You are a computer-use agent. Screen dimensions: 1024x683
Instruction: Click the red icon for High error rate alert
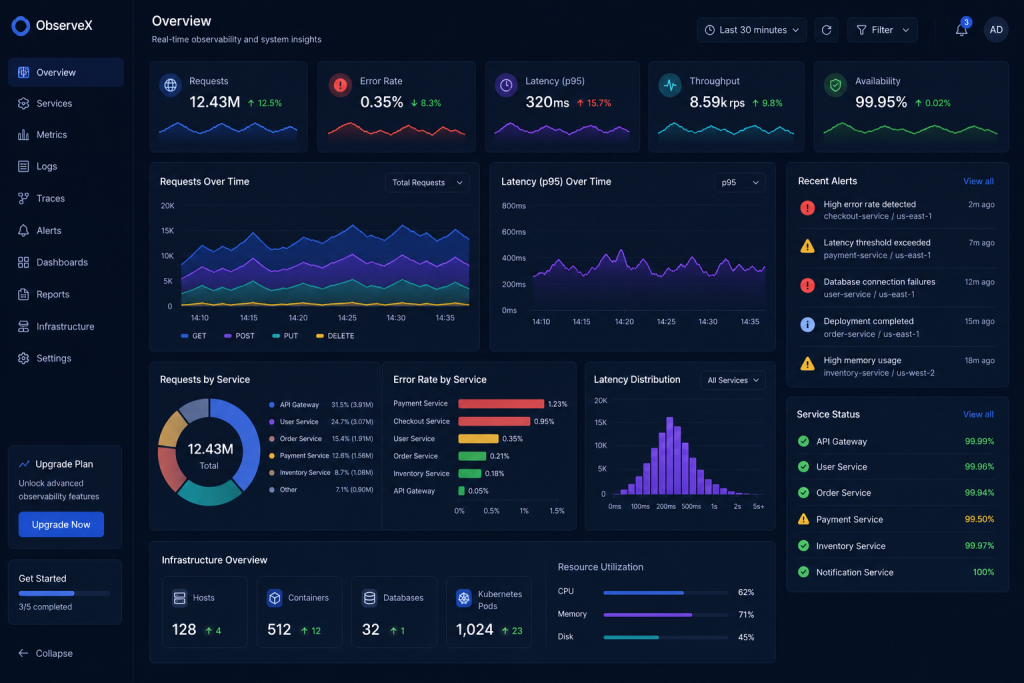click(807, 208)
